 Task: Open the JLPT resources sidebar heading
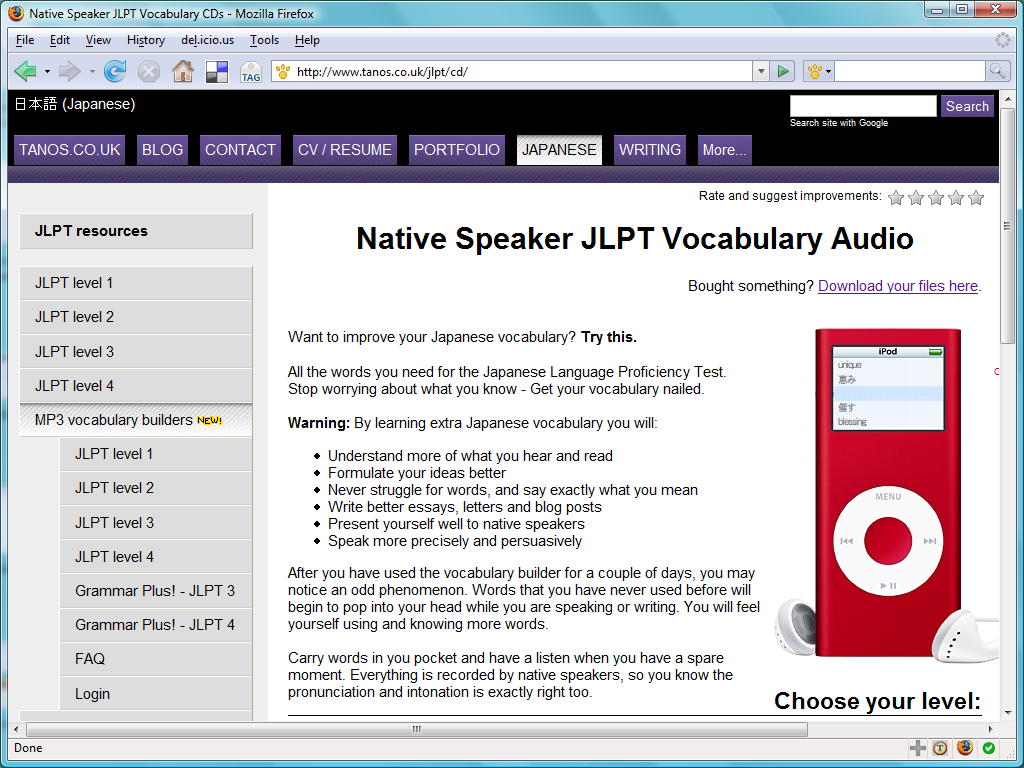point(136,231)
